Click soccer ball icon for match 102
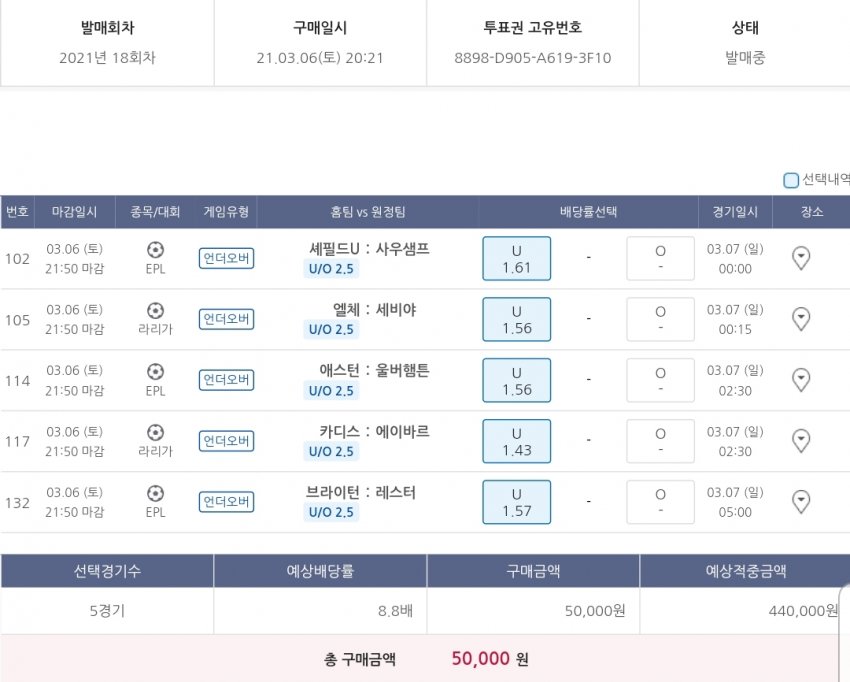The width and height of the screenshot is (850, 682). tap(155, 250)
